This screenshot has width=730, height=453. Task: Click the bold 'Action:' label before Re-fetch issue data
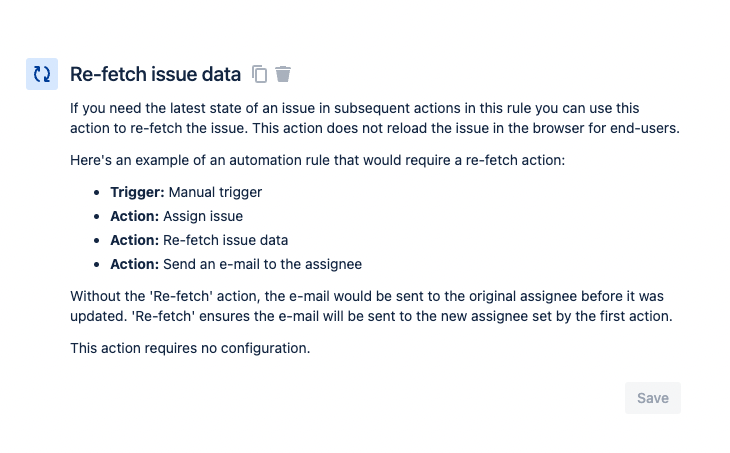(135, 240)
